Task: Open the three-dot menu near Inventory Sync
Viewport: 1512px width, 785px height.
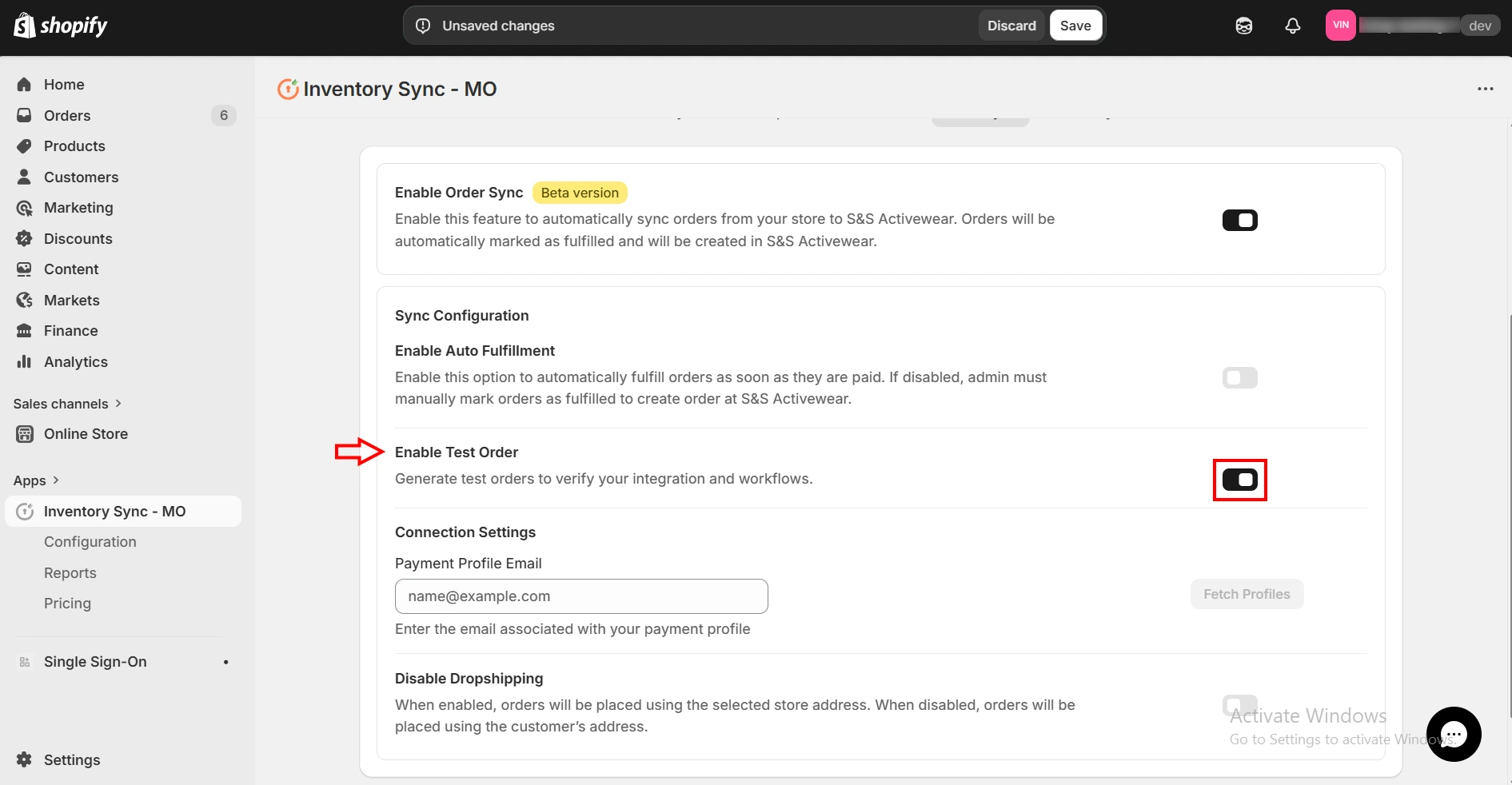Action: 1485,89
